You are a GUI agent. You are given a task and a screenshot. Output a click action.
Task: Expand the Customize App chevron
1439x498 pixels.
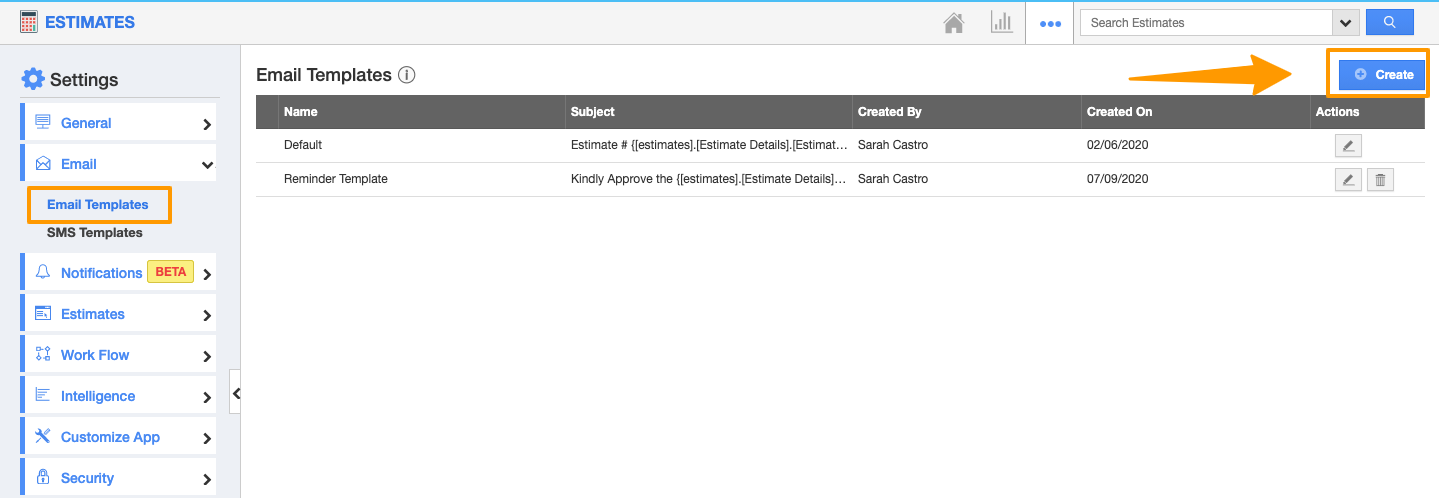[x=207, y=438]
